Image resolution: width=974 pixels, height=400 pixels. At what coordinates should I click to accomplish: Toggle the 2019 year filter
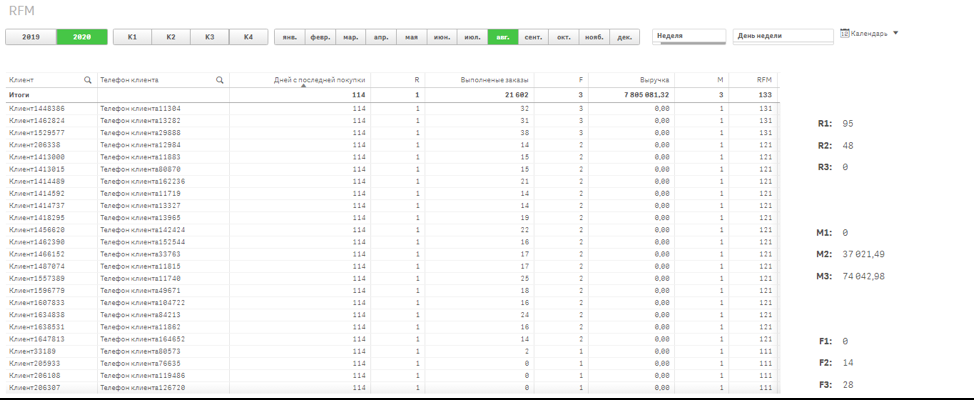click(x=31, y=37)
